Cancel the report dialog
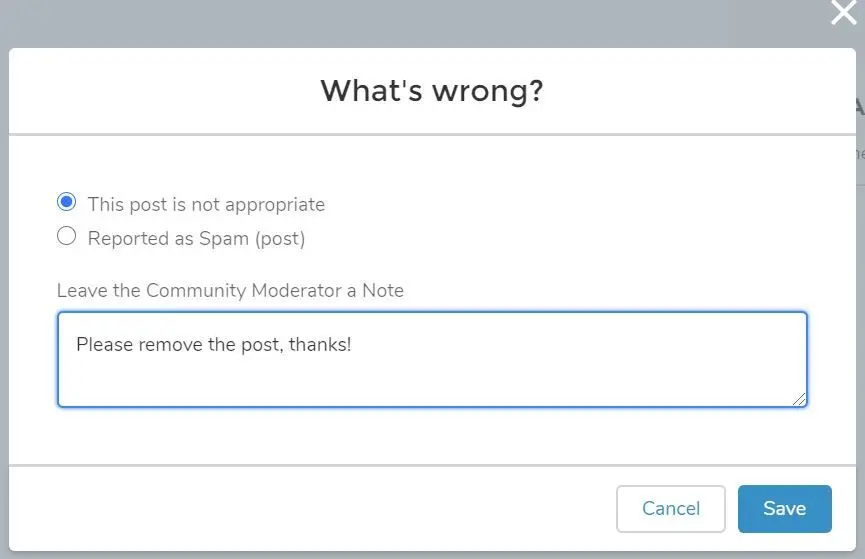Viewport: 865px width, 559px height. [x=670, y=509]
